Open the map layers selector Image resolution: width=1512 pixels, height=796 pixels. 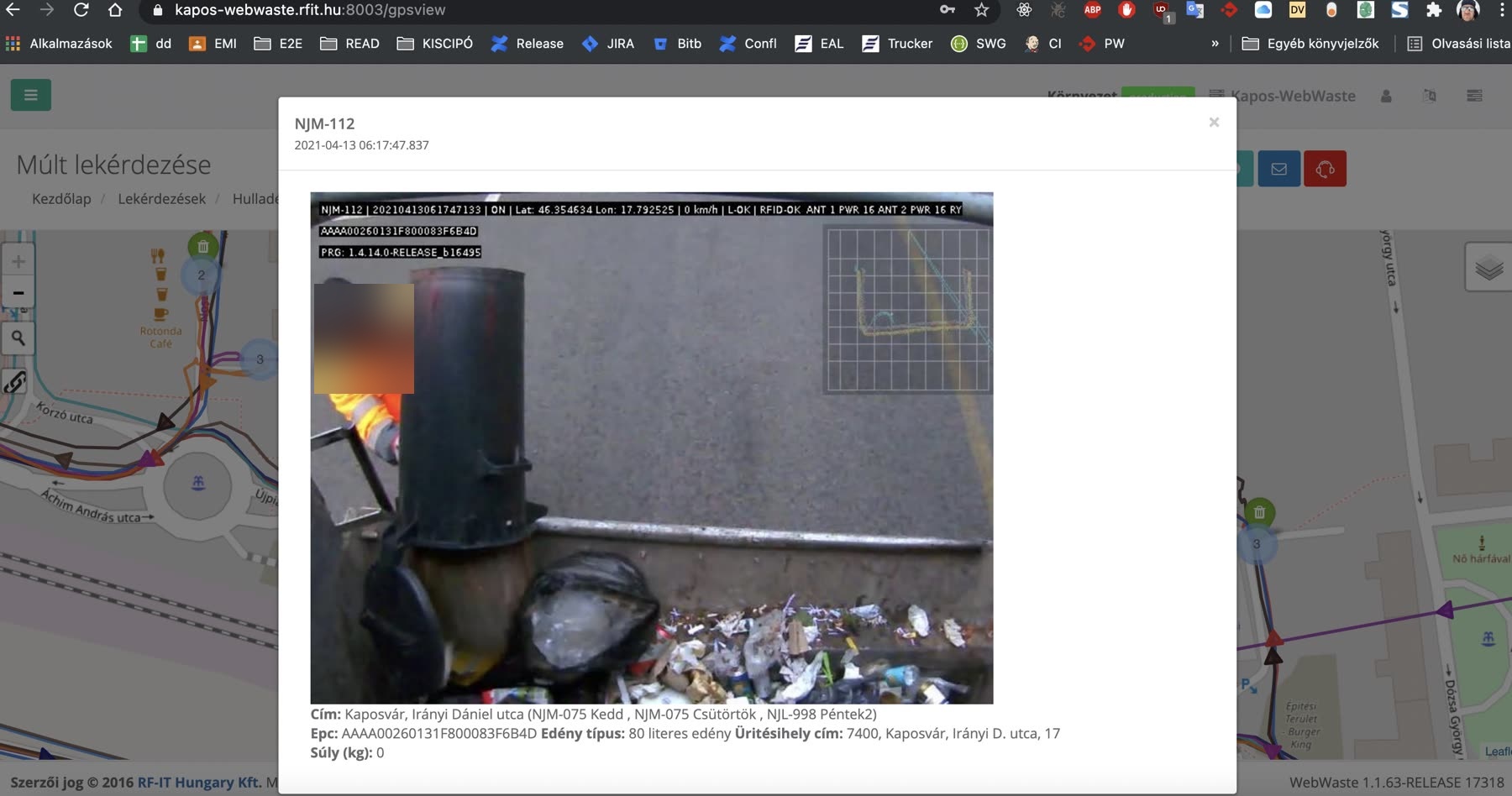pyautogui.click(x=1488, y=268)
